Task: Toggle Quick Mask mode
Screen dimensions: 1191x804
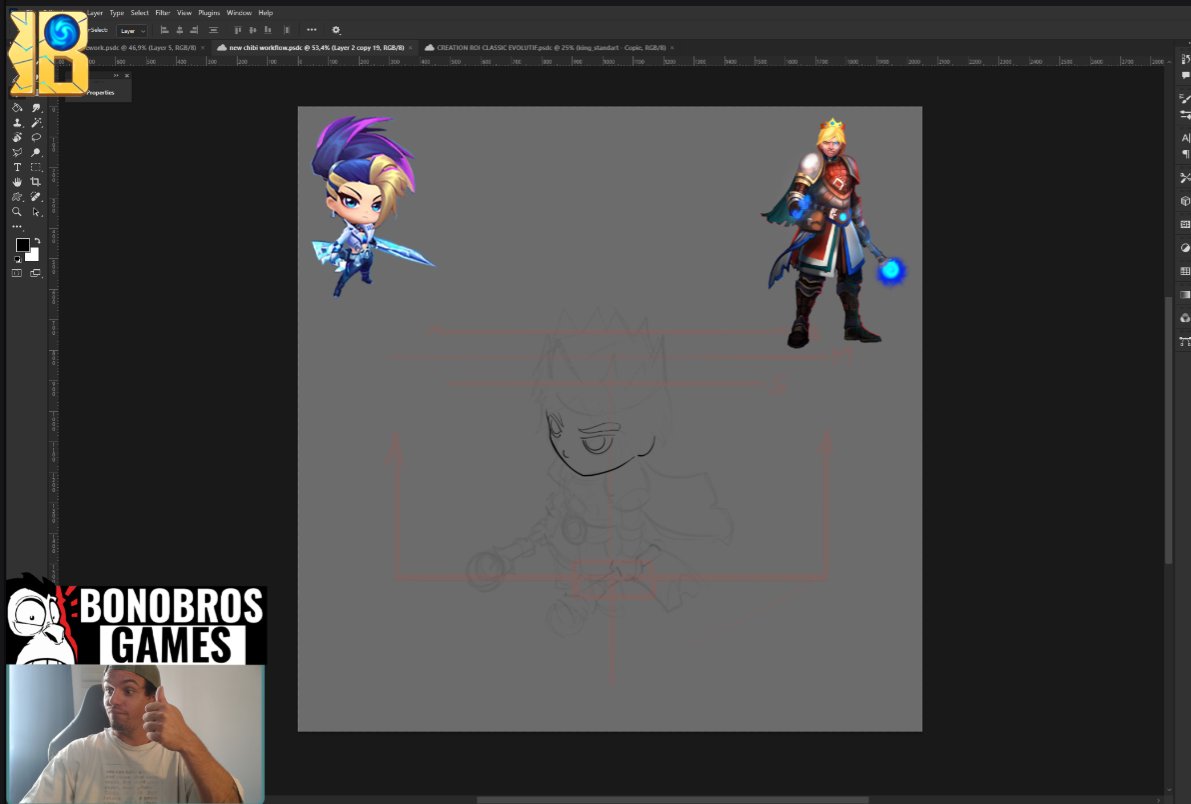Action: [x=17, y=273]
